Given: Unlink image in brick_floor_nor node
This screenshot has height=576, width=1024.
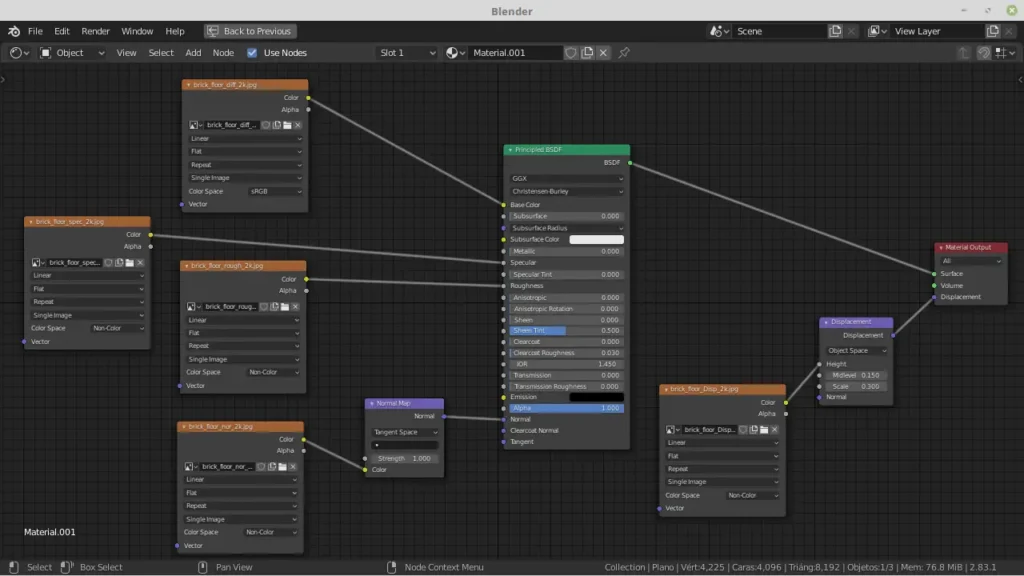Looking at the screenshot, I should (293, 467).
